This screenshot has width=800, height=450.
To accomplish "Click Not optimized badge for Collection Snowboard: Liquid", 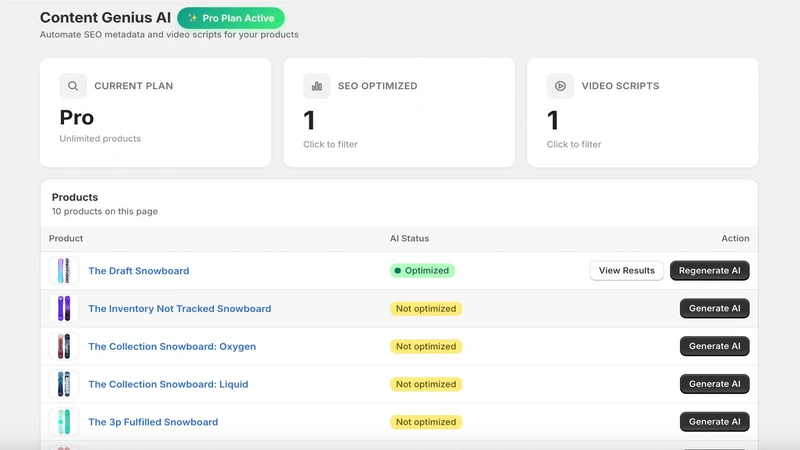I will [426, 384].
